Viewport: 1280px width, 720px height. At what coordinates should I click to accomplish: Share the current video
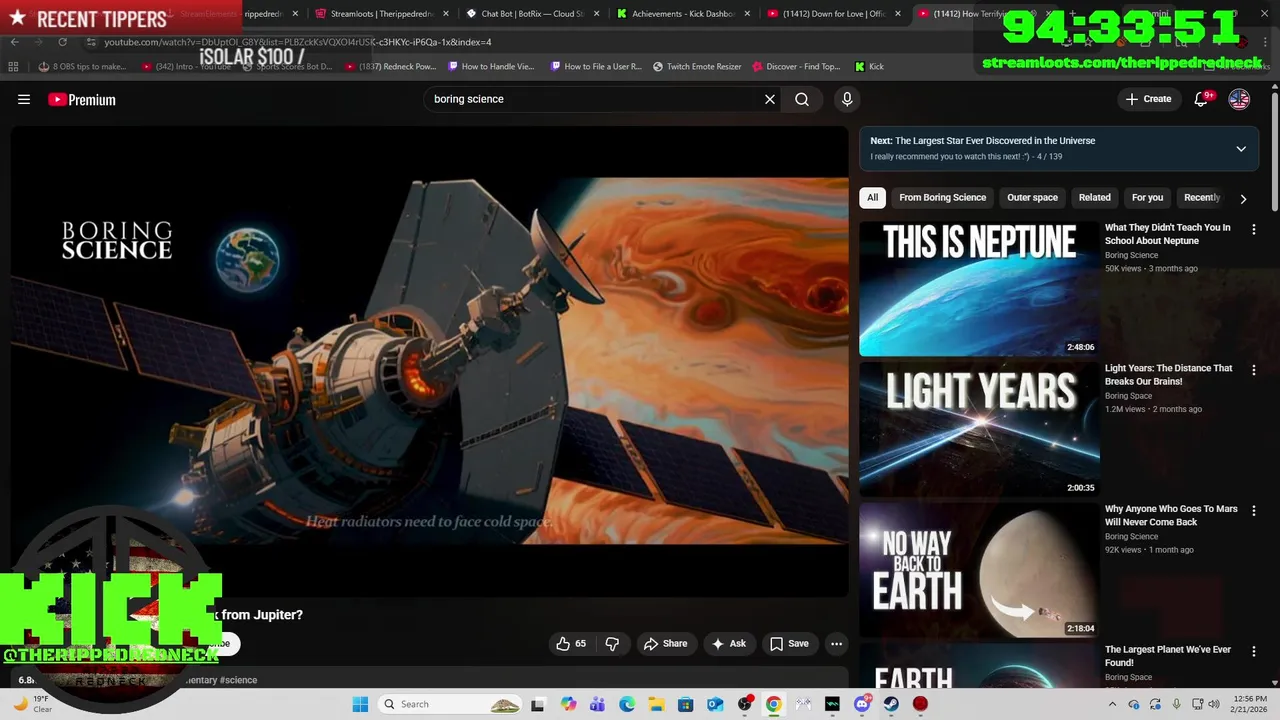click(x=665, y=644)
